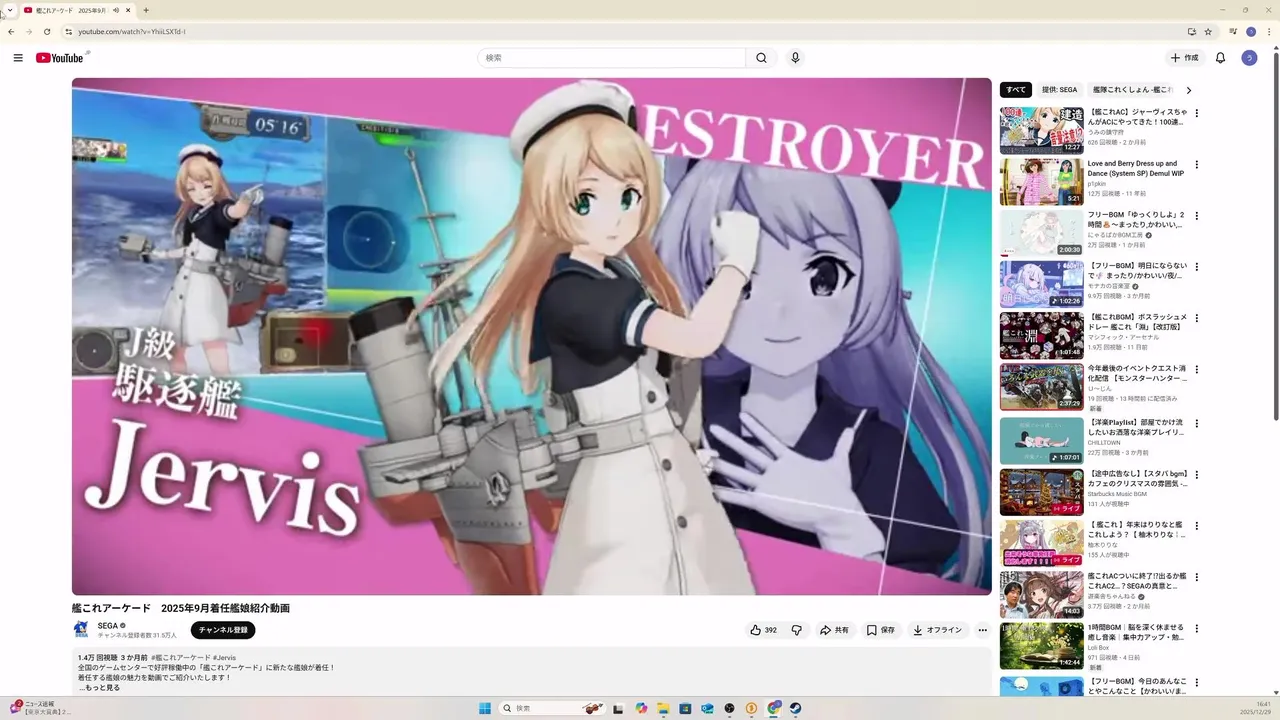Reload the page with browser refresh
This screenshot has height=720, width=1280.
point(47,31)
